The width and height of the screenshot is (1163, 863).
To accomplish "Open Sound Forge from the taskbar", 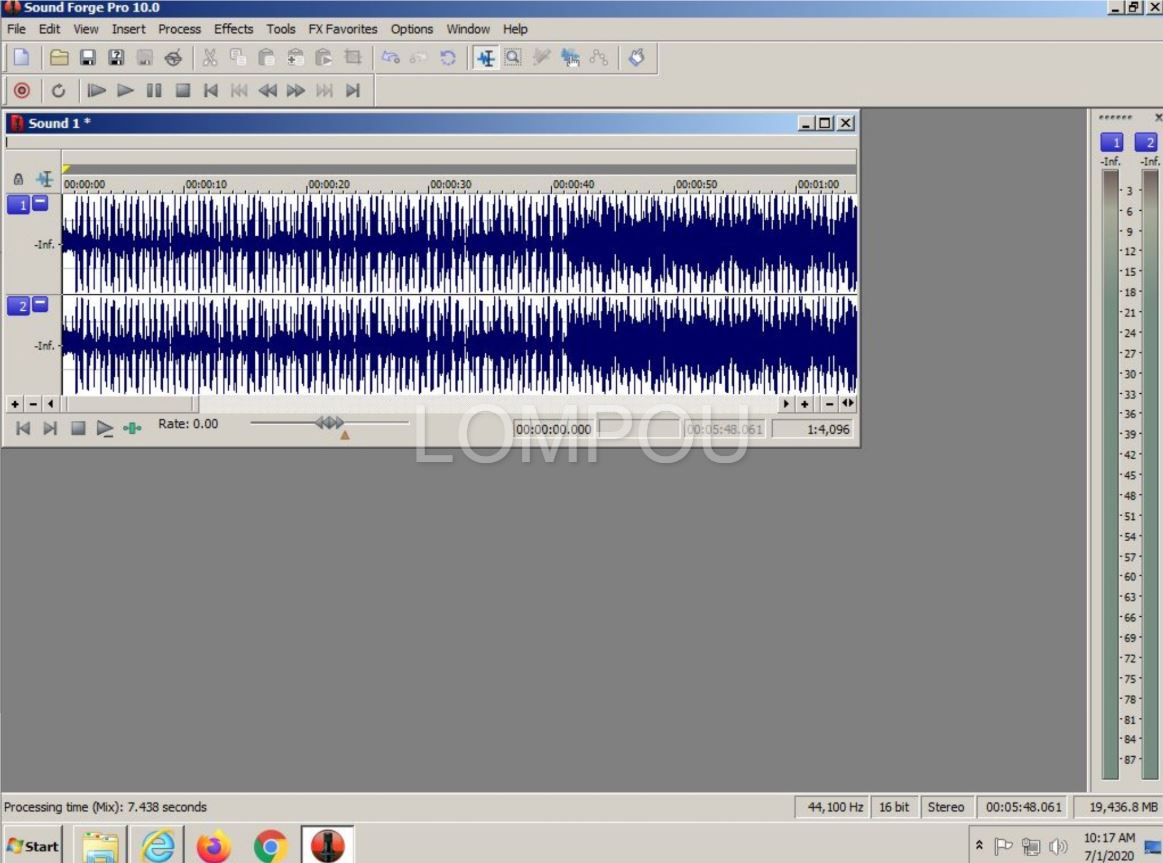I will point(328,845).
